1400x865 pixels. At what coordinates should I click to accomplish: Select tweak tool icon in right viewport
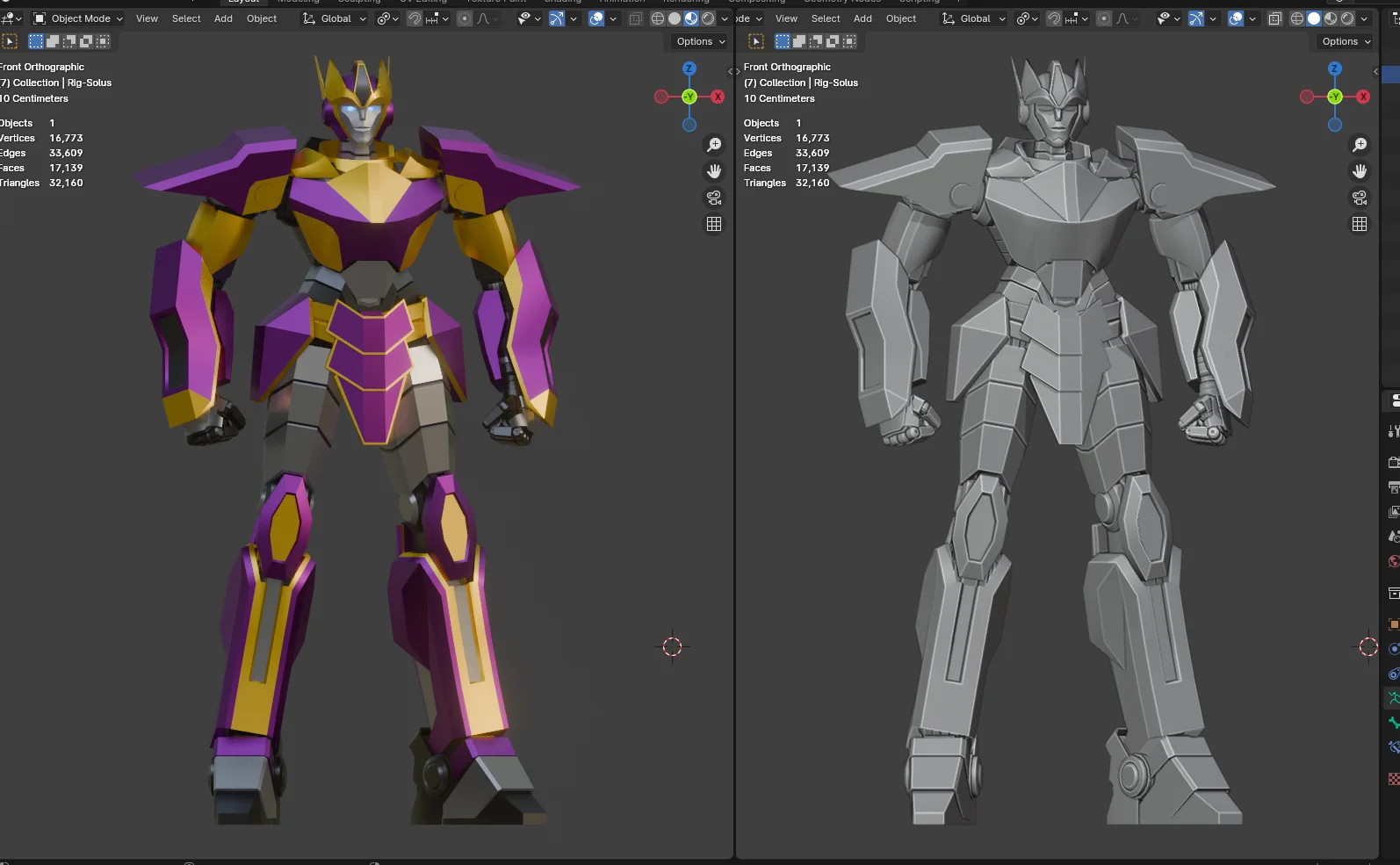pyautogui.click(x=756, y=41)
